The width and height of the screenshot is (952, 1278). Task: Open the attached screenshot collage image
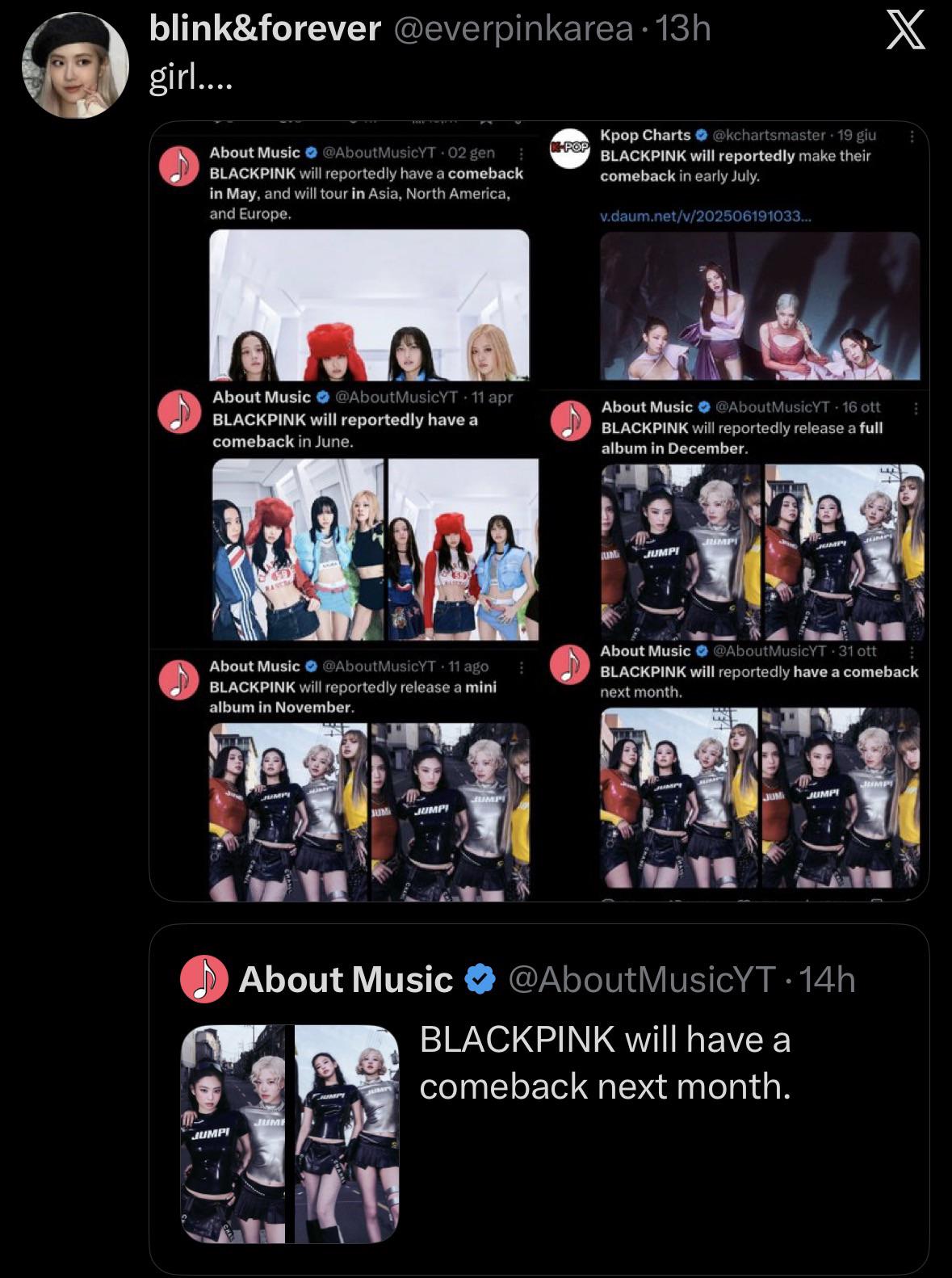pos(539,511)
